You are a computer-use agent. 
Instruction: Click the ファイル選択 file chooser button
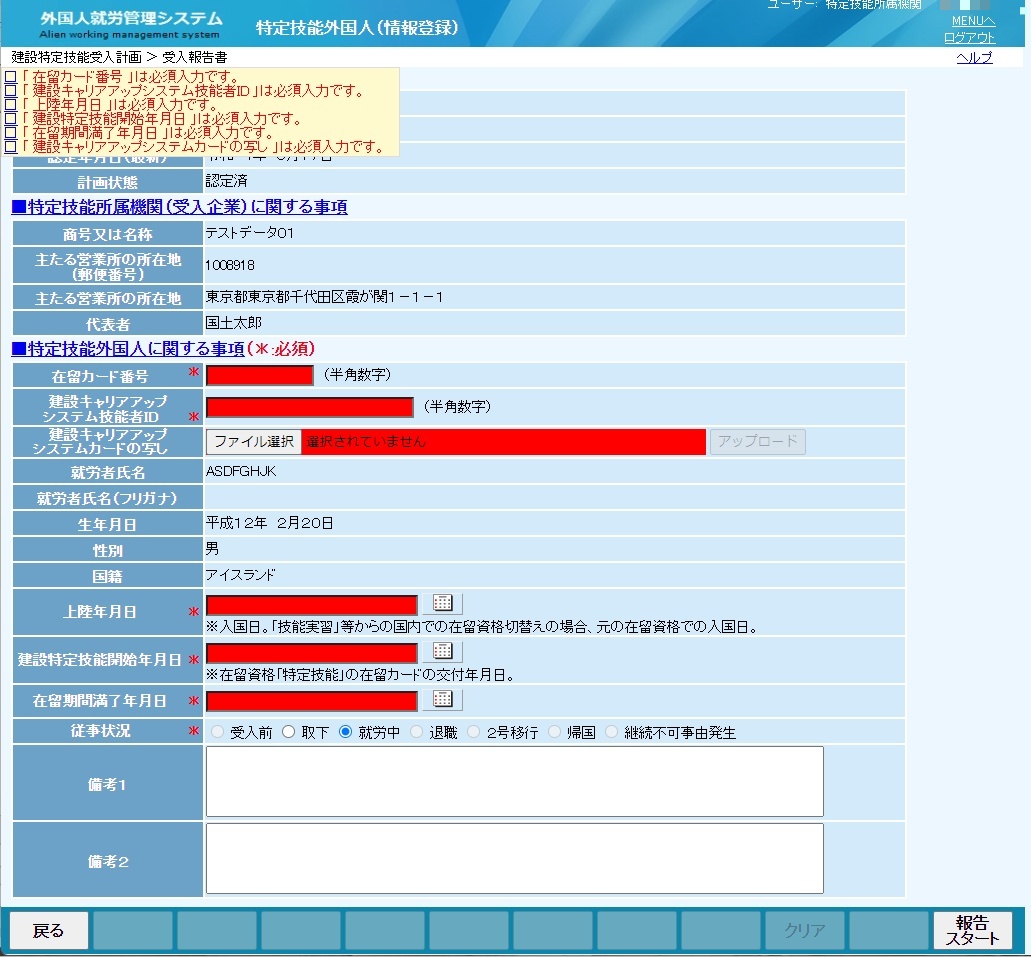[254, 441]
